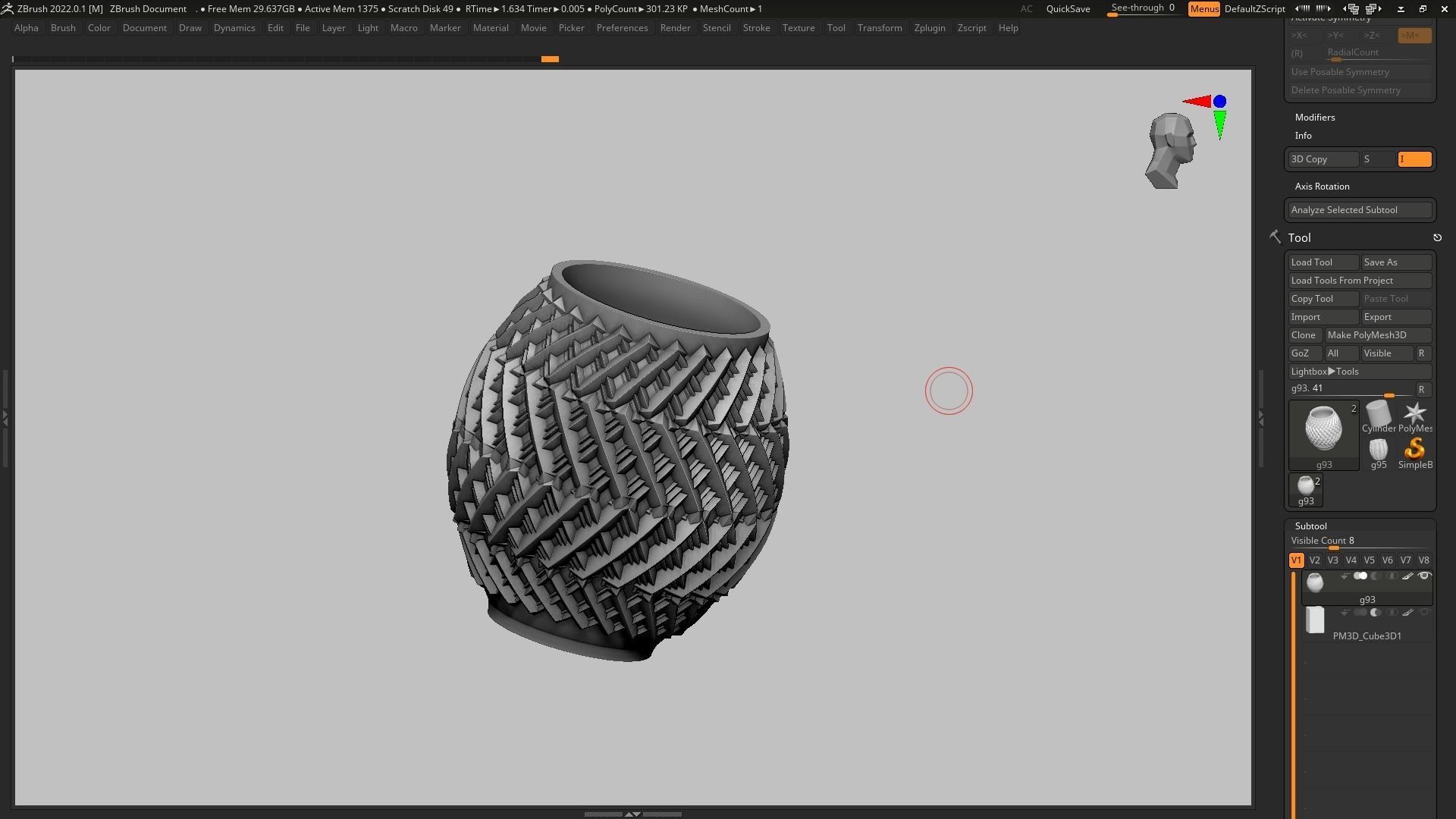Viewport: 1456px width, 819px height.
Task: Click the orange timeline marker
Action: 550,58
